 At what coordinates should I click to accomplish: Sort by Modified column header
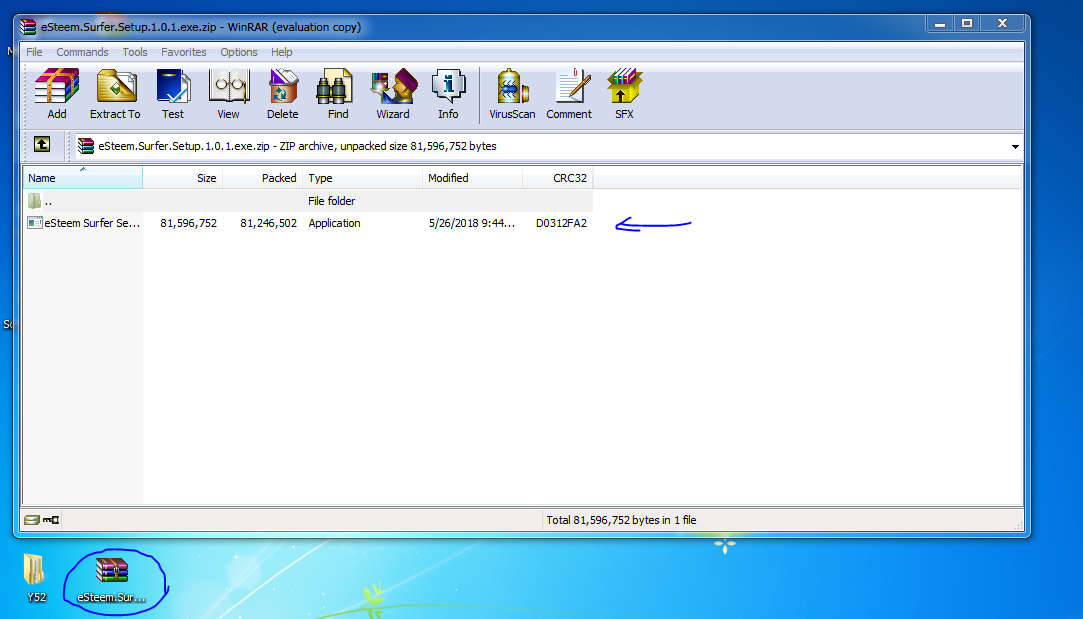coord(472,178)
